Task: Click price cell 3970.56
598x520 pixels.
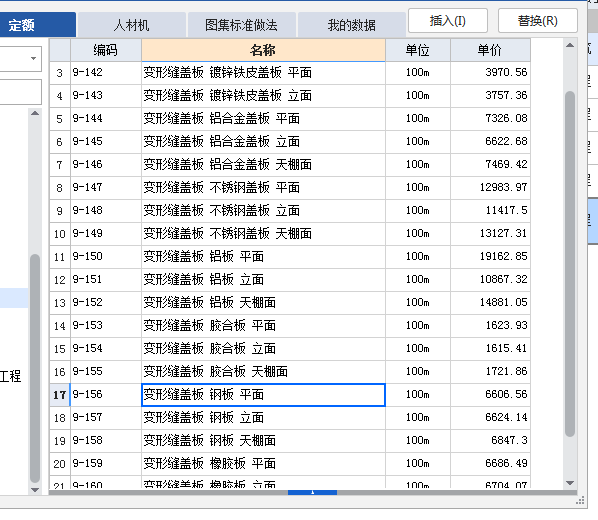Action: (x=490, y=72)
